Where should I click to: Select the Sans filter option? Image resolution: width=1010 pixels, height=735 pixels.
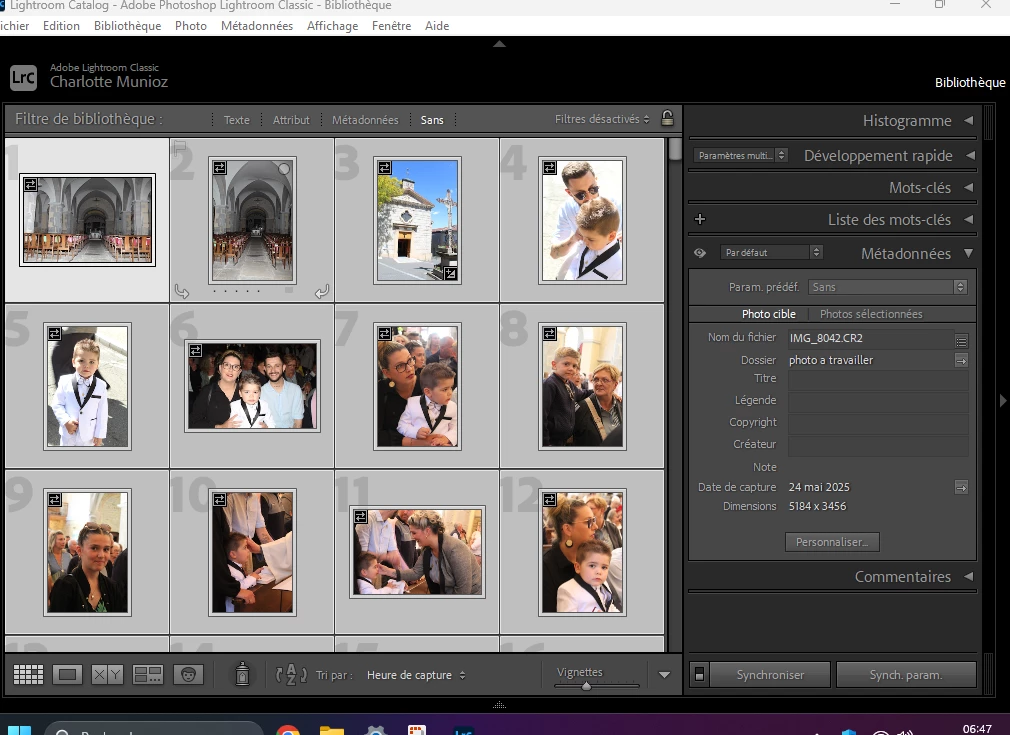pos(432,120)
